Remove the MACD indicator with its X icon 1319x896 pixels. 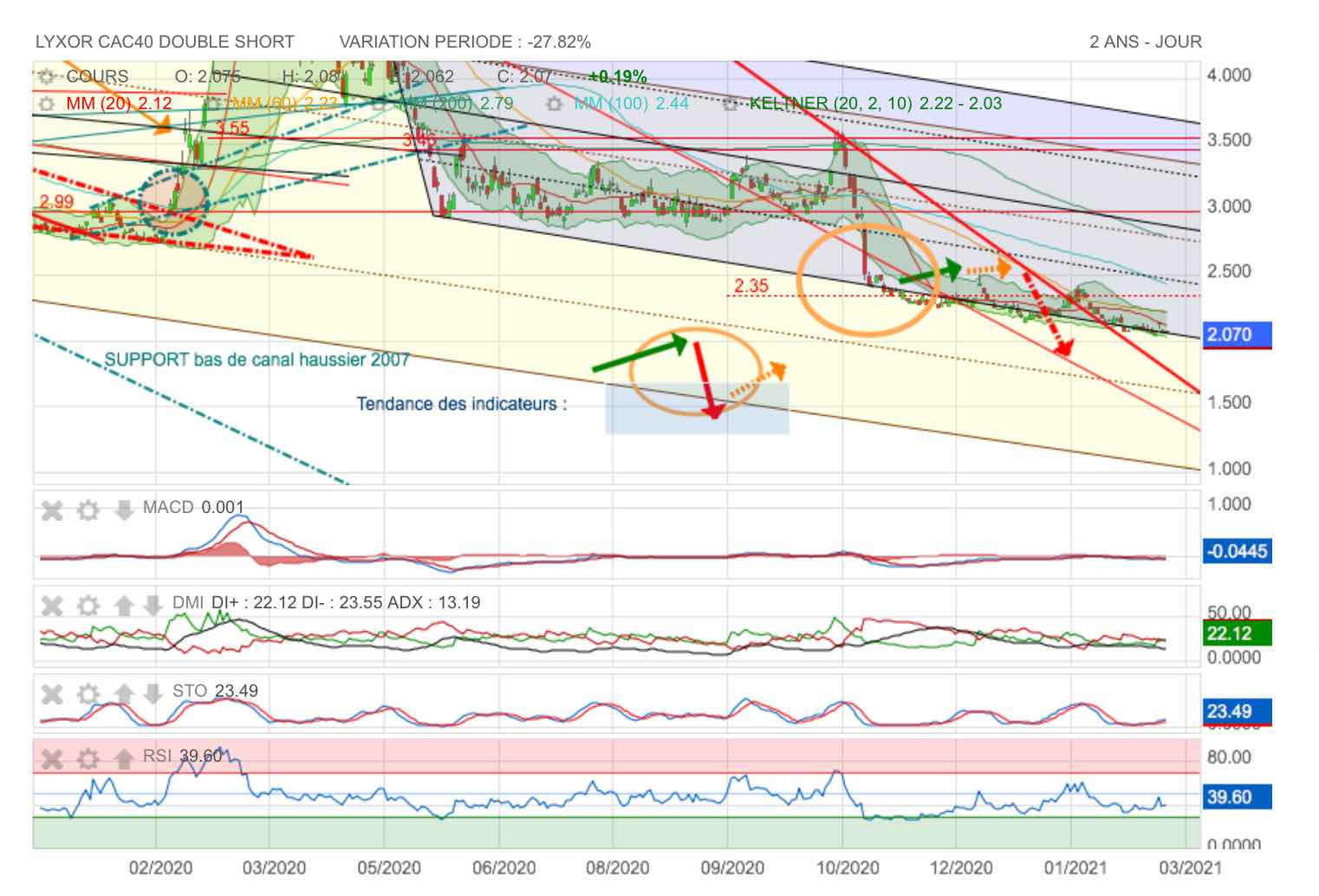point(52,510)
